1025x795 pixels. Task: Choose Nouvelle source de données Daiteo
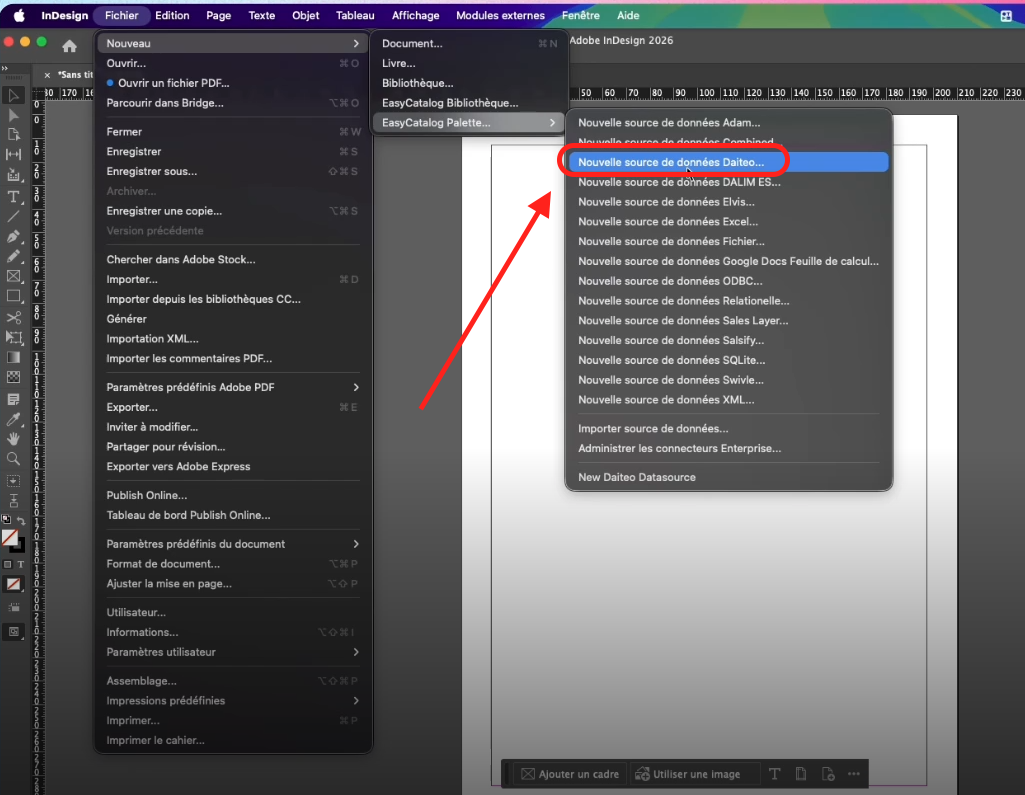[728, 162]
